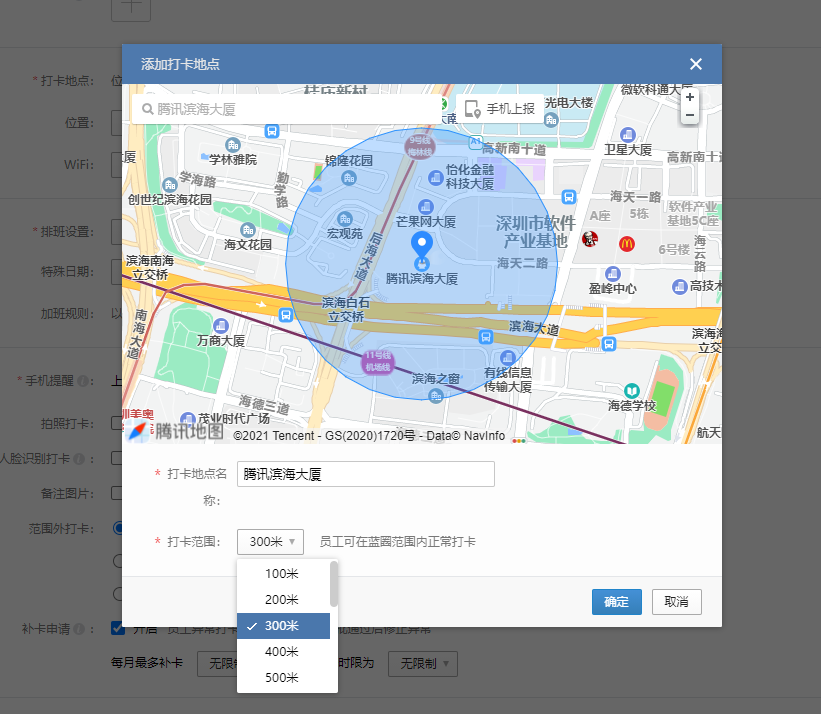Click the 腾讯滨海大厦 map label
This screenshot has height=714, width=821.
[x=421, y=278]
